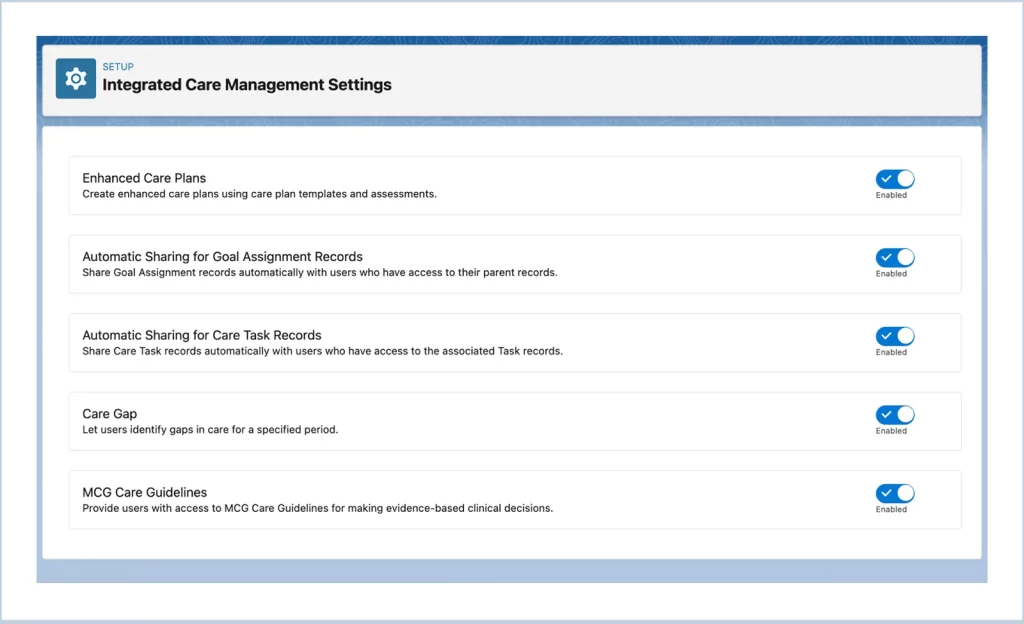
Task: Turn off the Care Gap switch
Action: [895, 414]
